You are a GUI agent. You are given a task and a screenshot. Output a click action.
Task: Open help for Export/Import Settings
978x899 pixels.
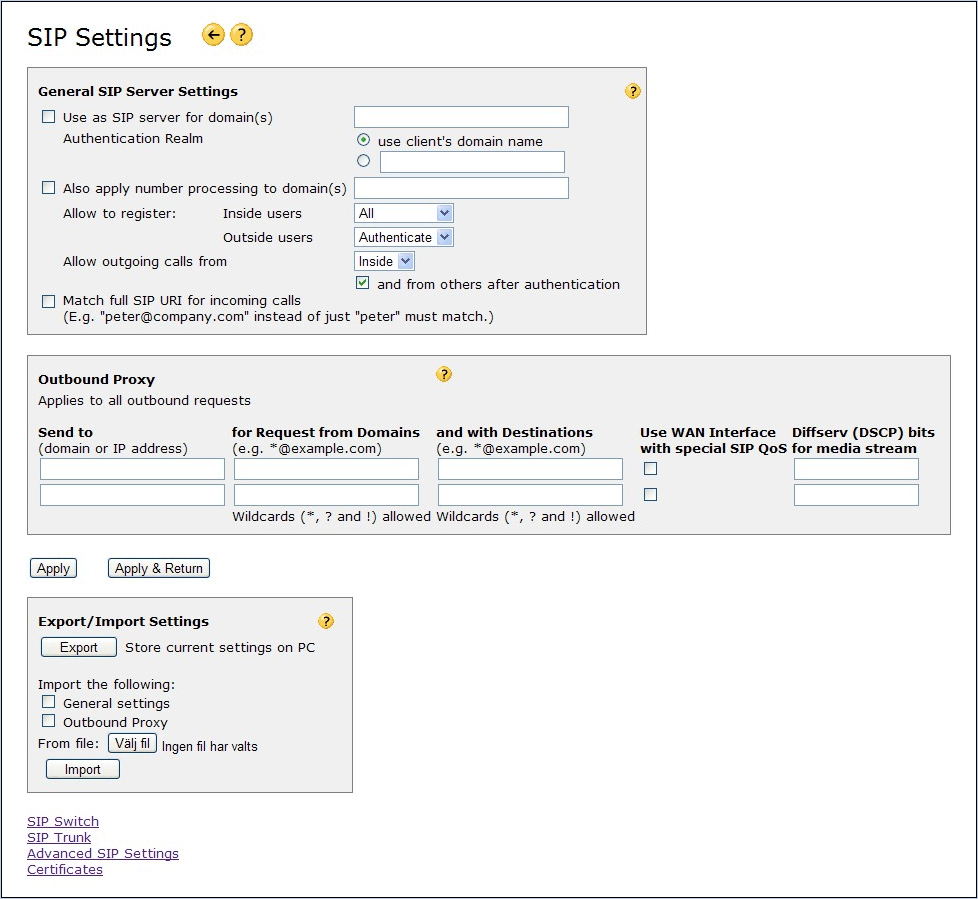point(326,621)
